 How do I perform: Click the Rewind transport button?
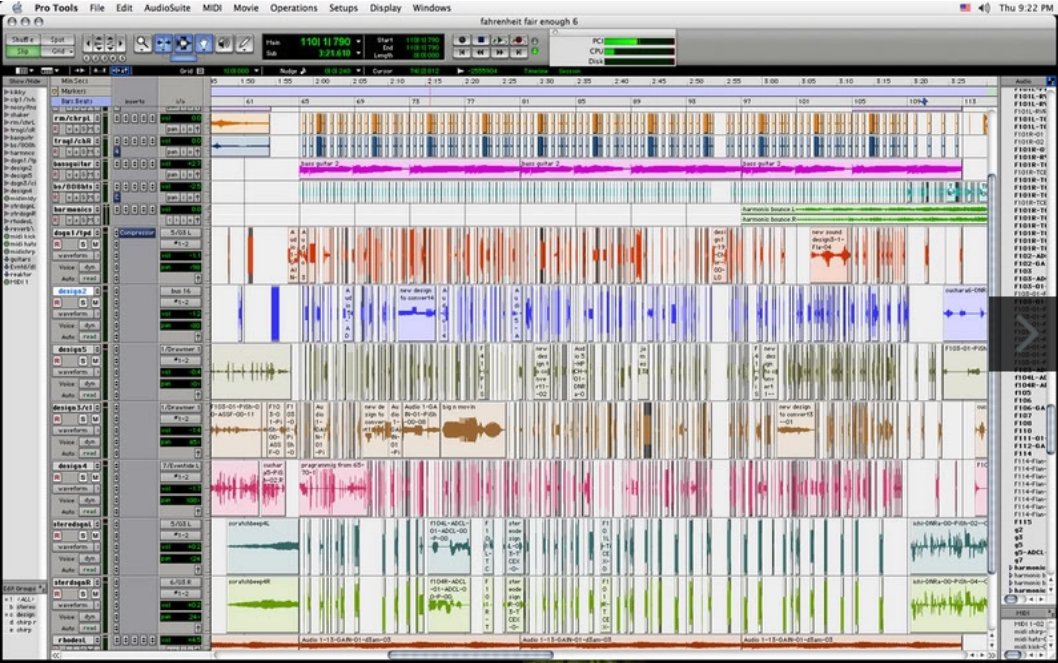[481, 52]
